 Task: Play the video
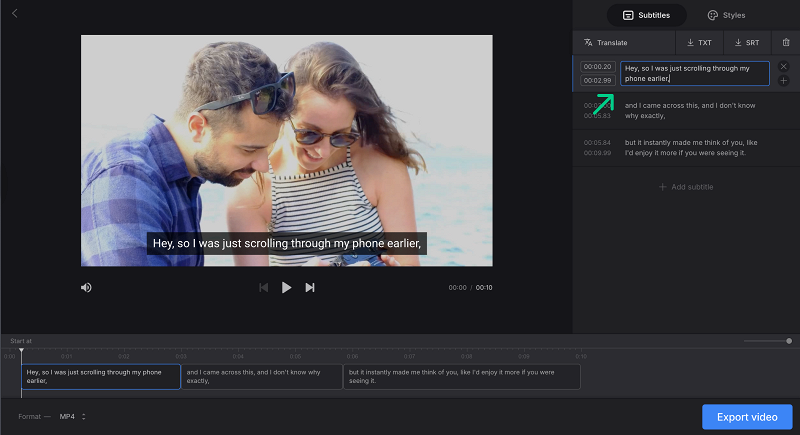click(x=286, y=288)
